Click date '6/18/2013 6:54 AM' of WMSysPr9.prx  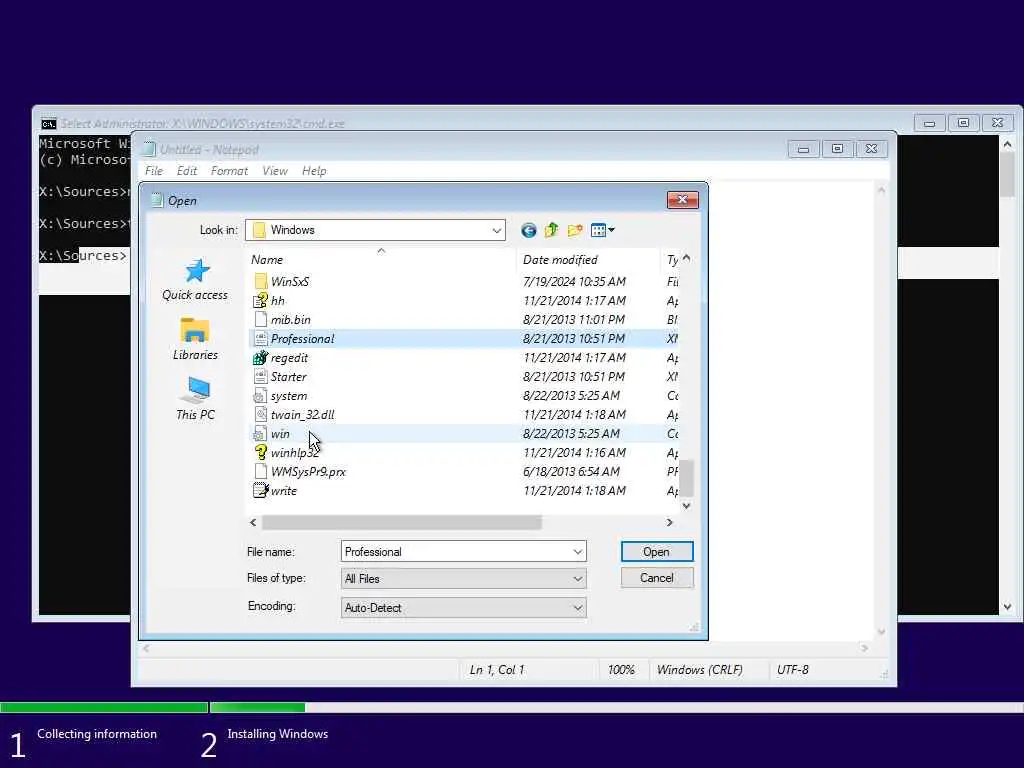coord(571,472)
